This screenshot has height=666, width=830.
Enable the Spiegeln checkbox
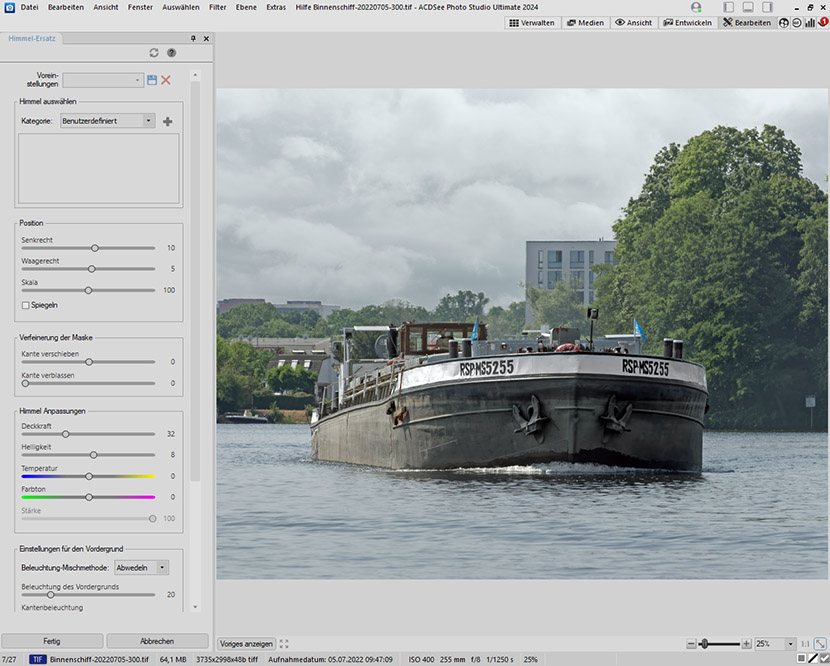[x=26, y=305]
